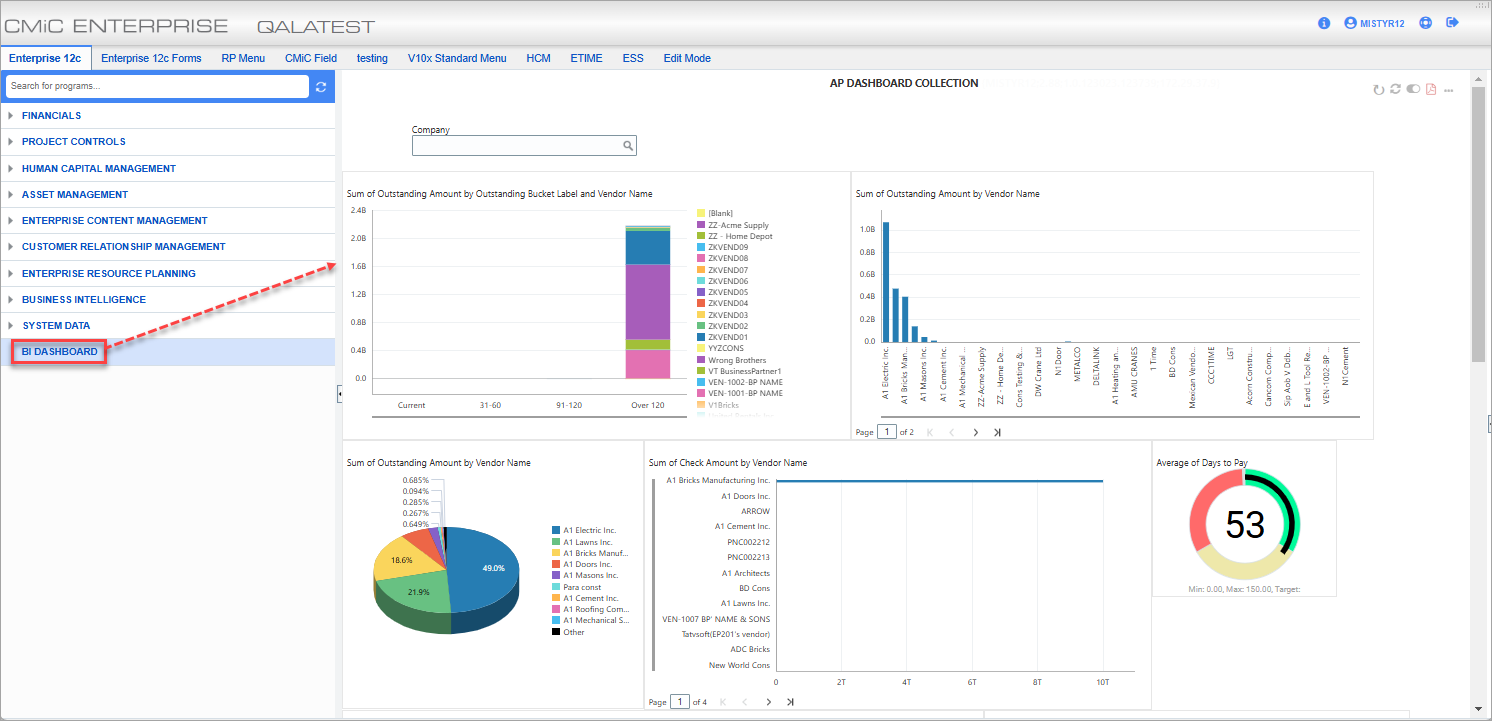
Task: Refresh the program search list
Action: [320, 86]
